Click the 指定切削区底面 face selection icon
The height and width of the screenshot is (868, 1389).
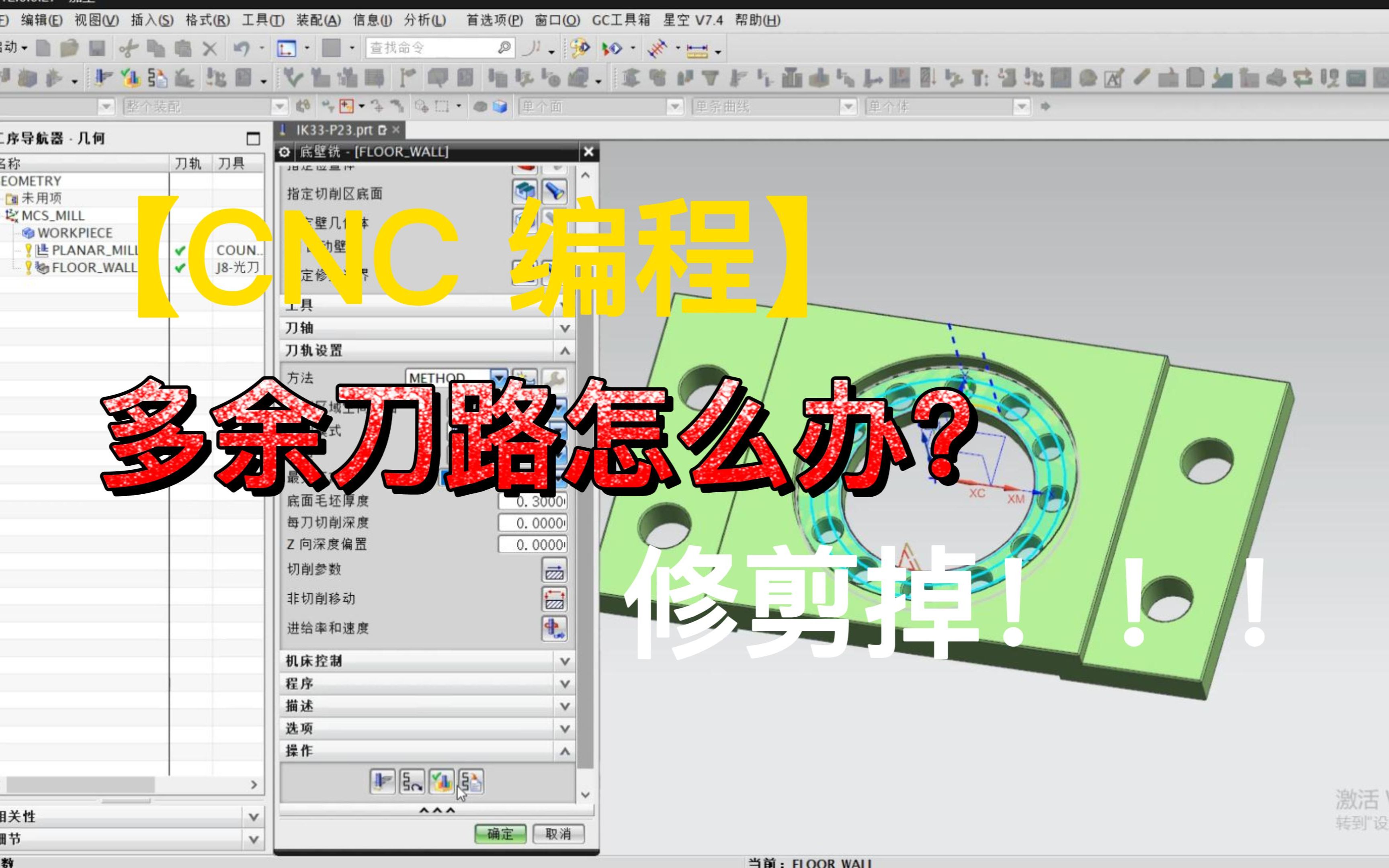(x=524, y=190)
